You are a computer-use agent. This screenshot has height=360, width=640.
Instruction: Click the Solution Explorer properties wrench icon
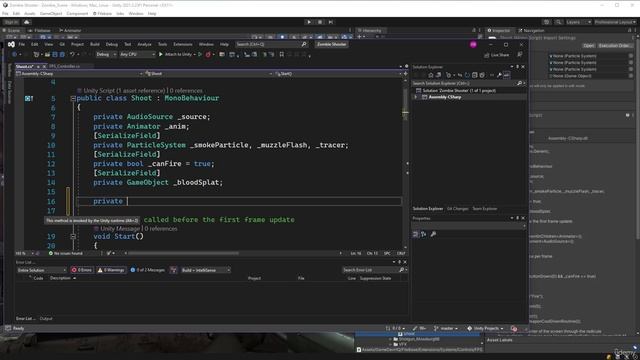click(x=499, y=75)
